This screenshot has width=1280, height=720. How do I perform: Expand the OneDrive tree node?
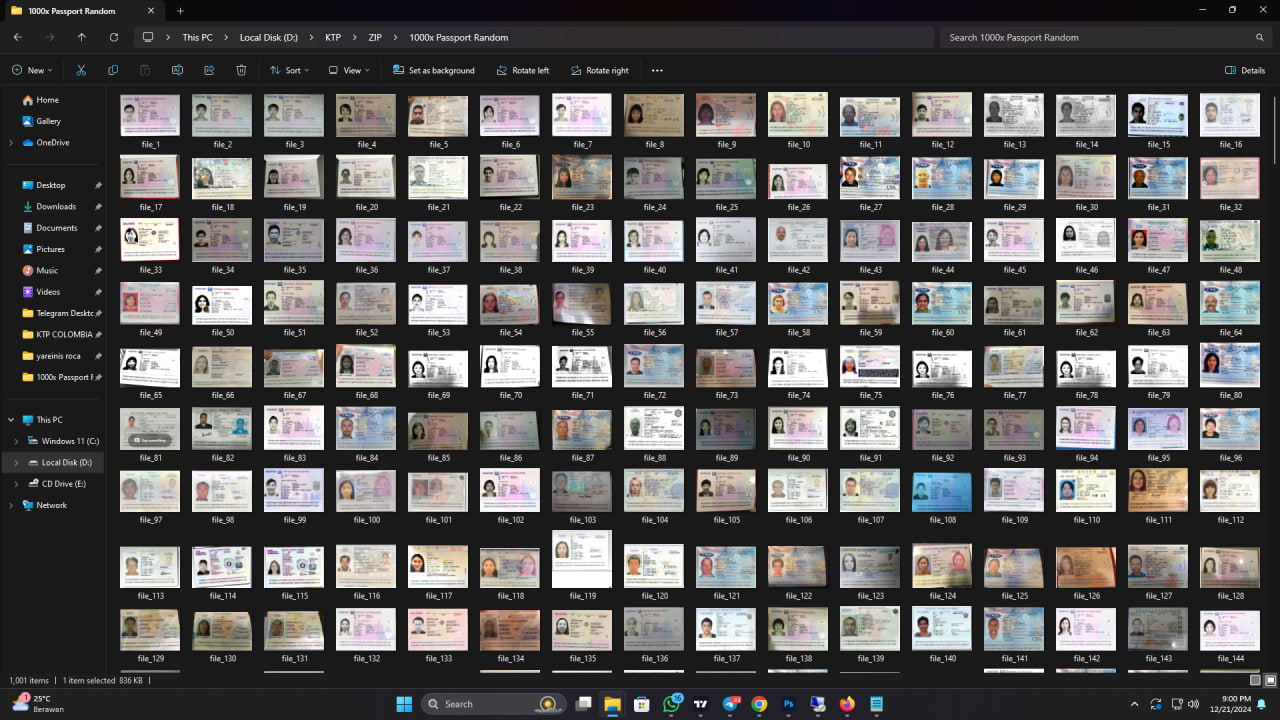point(11,143)
